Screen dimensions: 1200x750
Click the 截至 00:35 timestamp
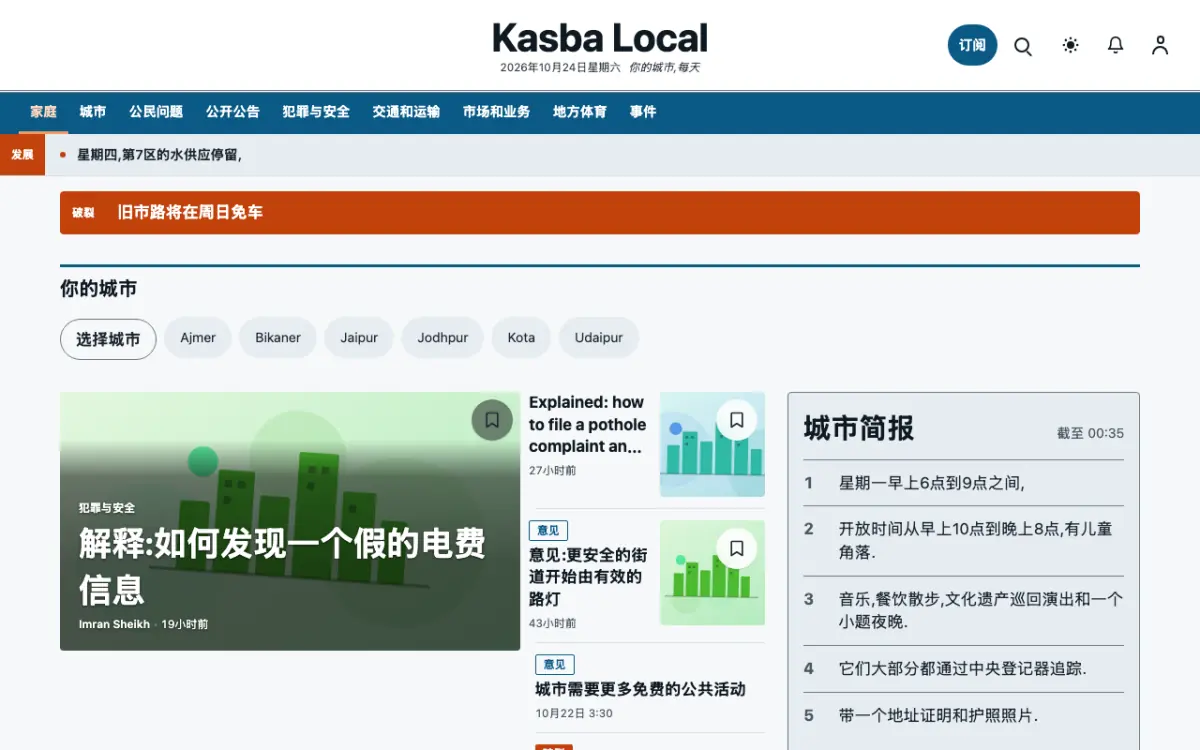click(1090, 434)
